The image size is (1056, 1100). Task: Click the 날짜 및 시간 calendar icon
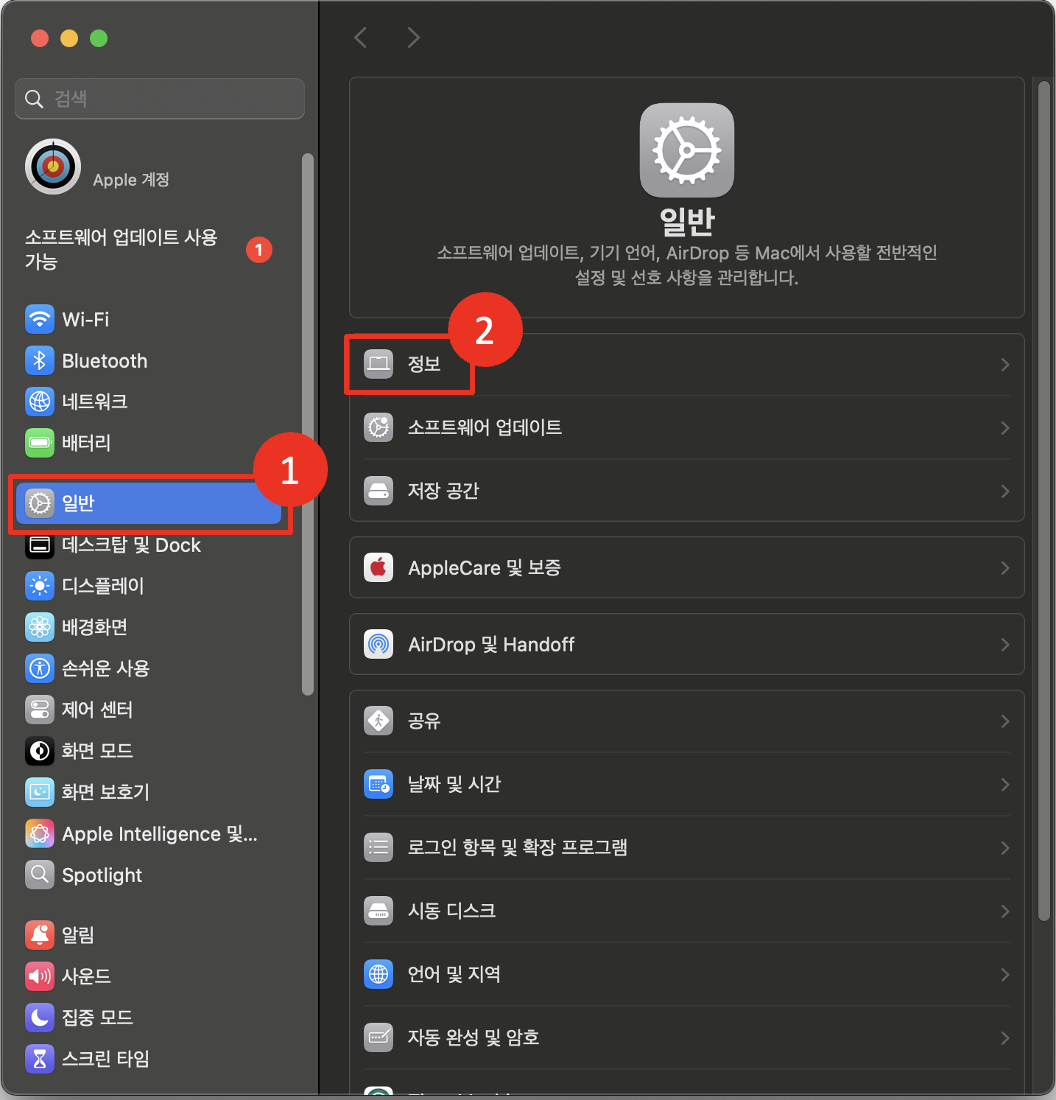[x=378, y=784]
